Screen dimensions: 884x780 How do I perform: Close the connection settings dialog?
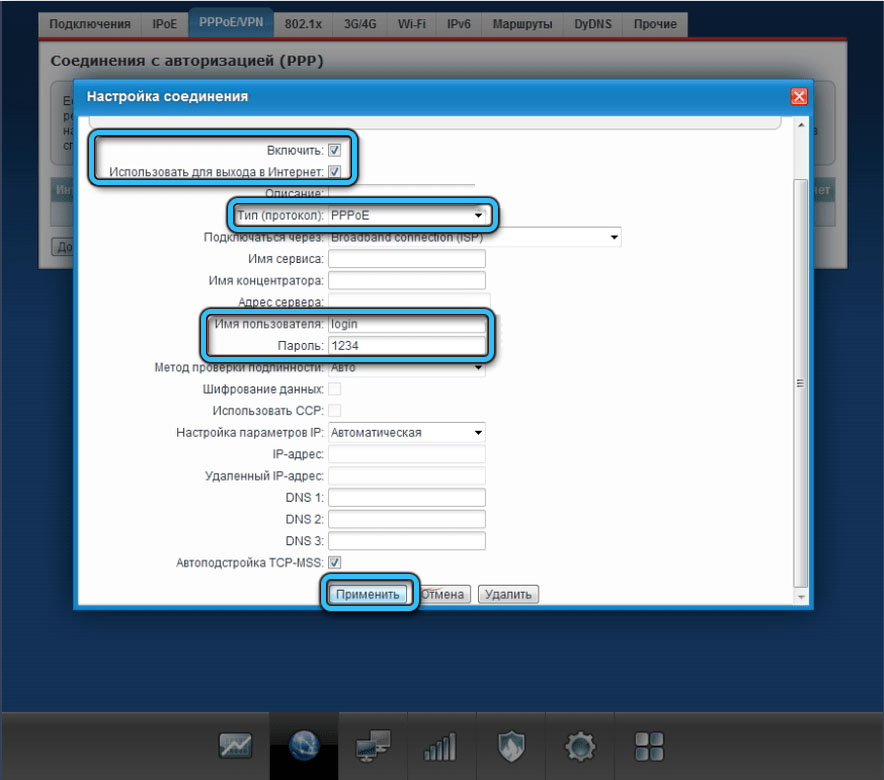[x=799, y=96]
